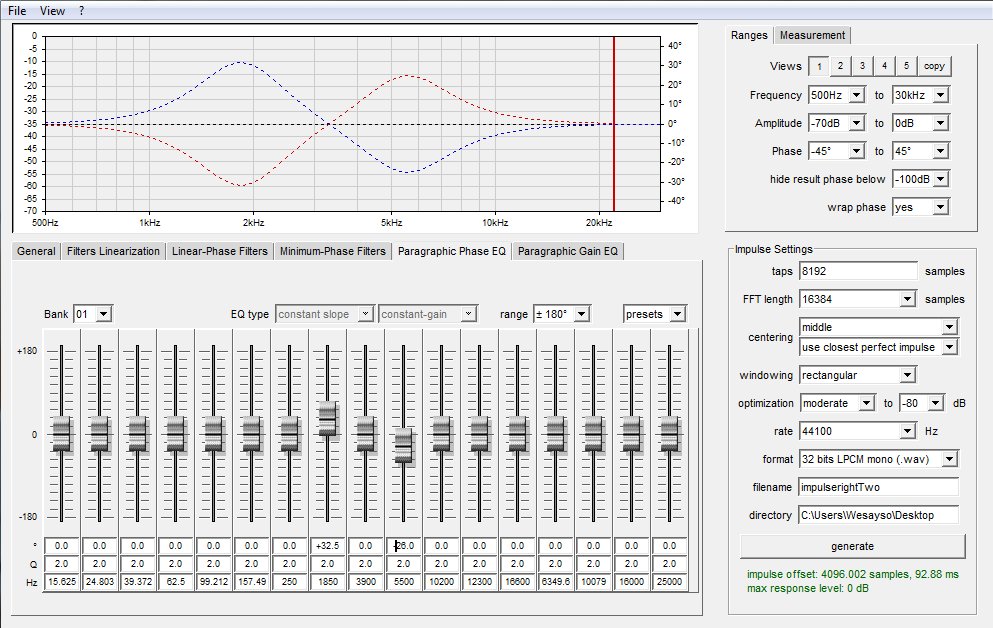Click the taps samples input field
Image resolution: width=993 pixels, height=628 pixels.
tap(858, 271)
